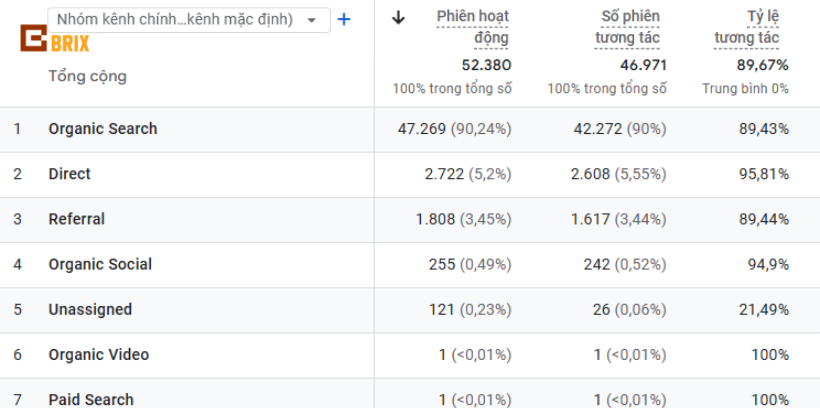Viewport: 820px width, 408px height.
Task: Click the sort descending arrow icon
Action: [x=398, y=17]
